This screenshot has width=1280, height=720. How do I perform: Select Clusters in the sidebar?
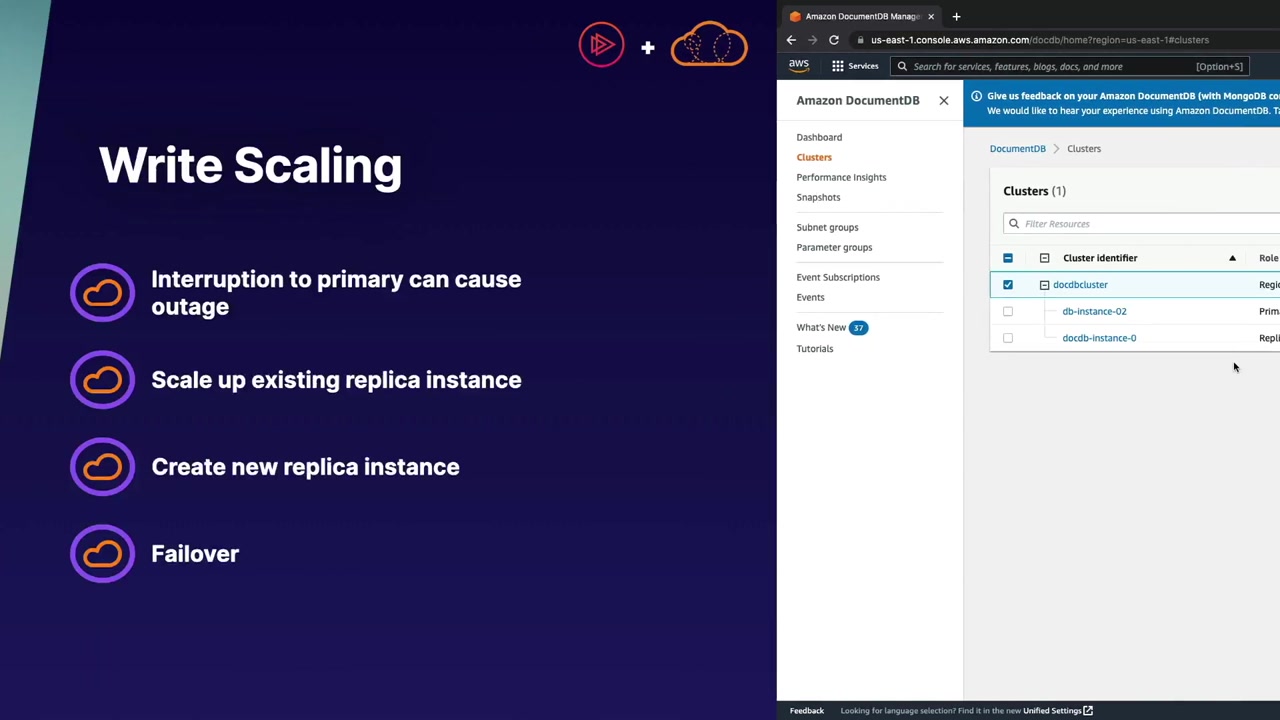pos(814,157)
